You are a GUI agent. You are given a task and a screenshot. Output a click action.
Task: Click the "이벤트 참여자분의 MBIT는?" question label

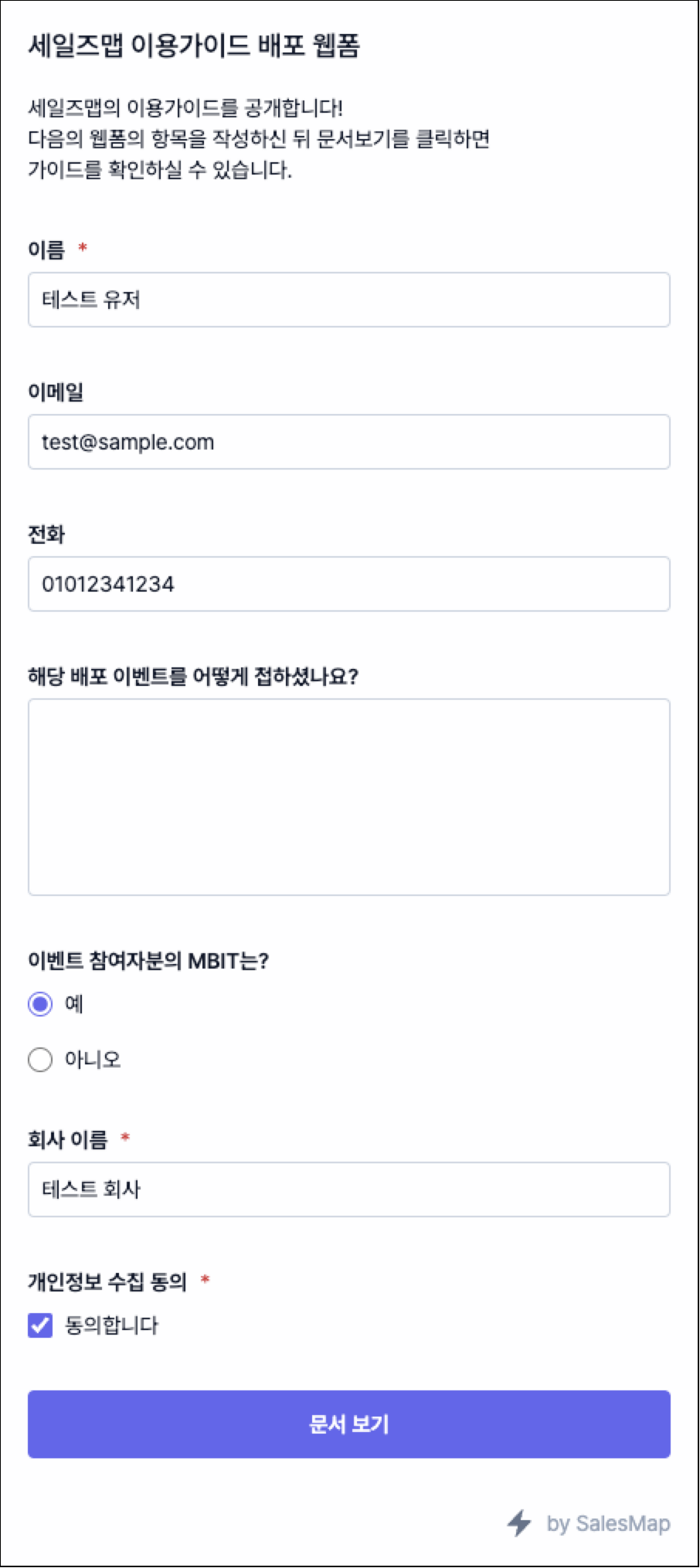point(148,961)
